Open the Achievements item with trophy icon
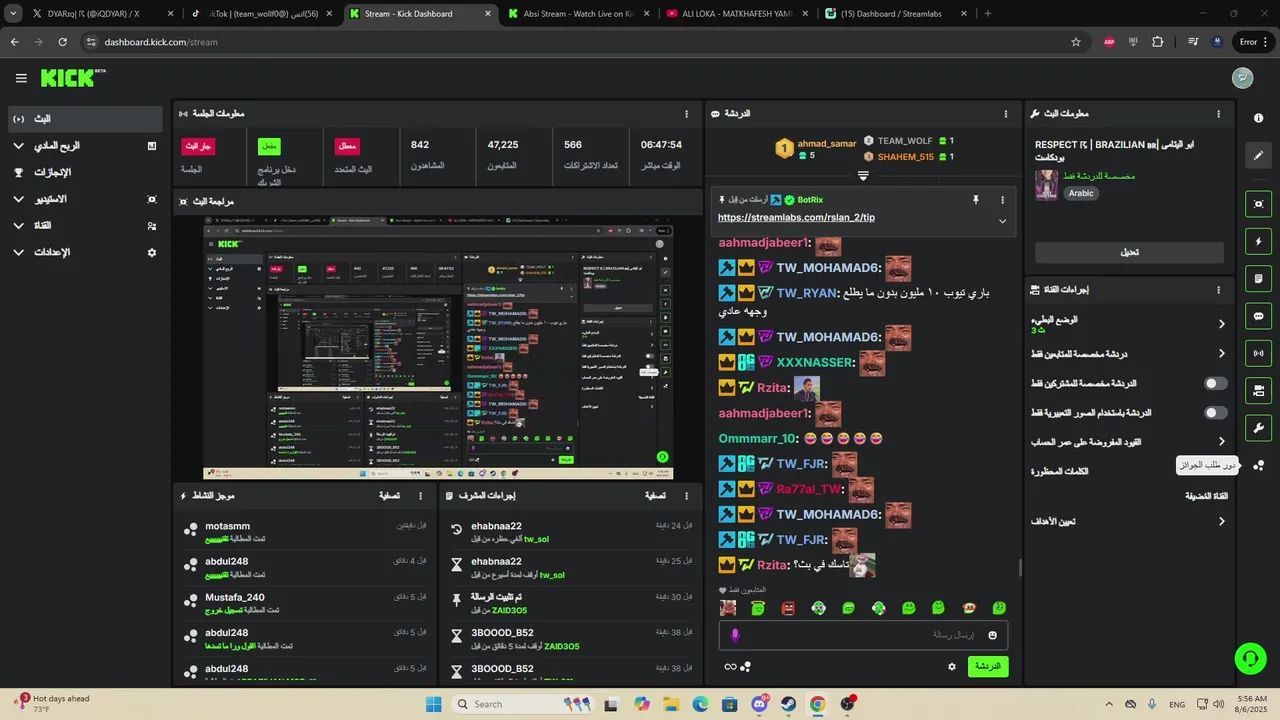Viewport: 1280px width, 720px height. click(83, 172)
